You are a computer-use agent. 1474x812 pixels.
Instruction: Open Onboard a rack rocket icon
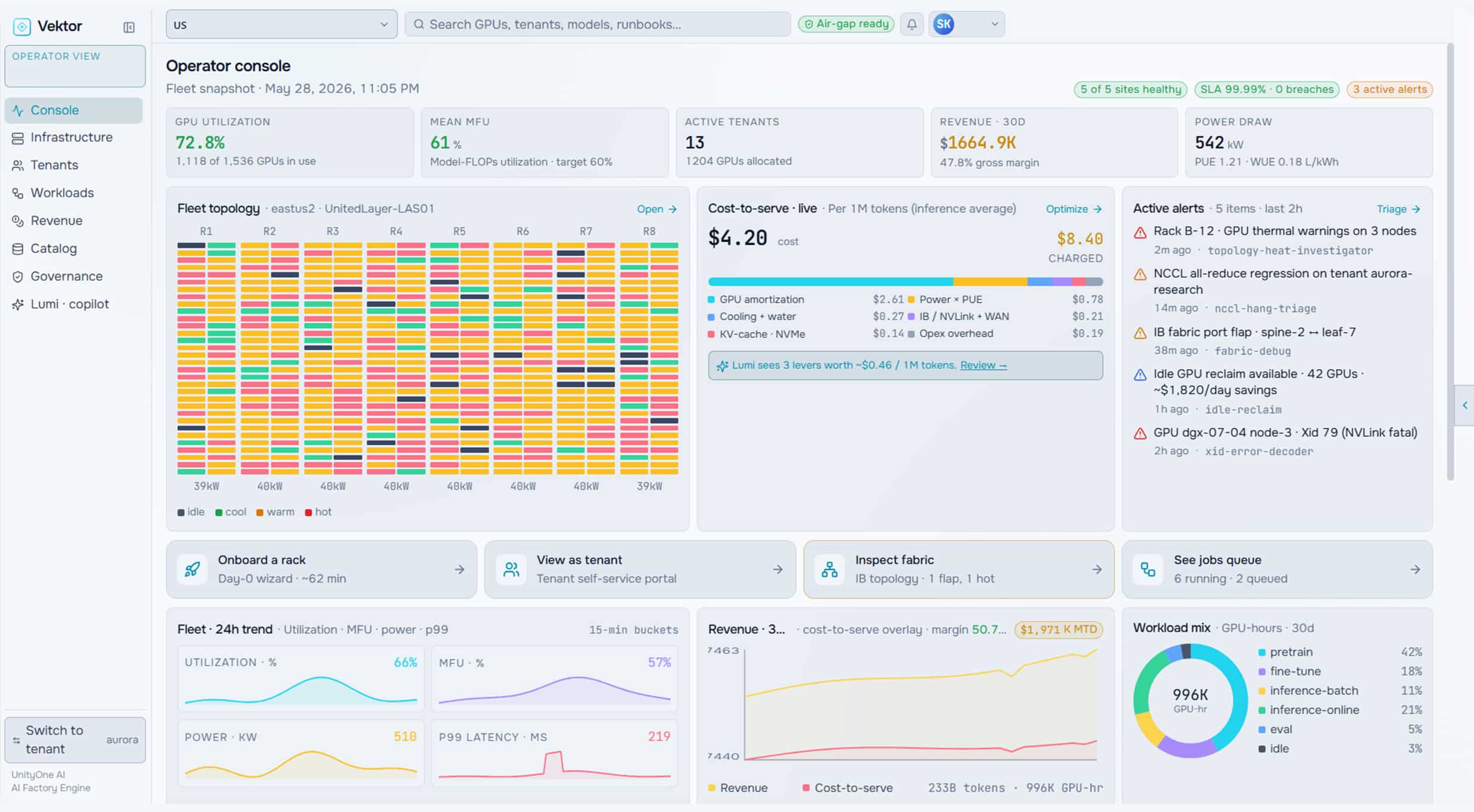[x=192, y=570]
